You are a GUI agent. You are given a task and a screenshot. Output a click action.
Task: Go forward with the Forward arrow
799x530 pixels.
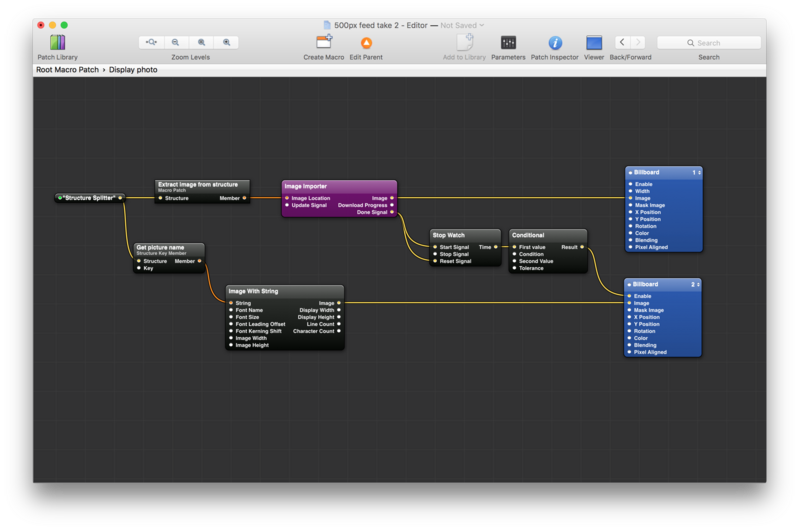click(638, 42)
